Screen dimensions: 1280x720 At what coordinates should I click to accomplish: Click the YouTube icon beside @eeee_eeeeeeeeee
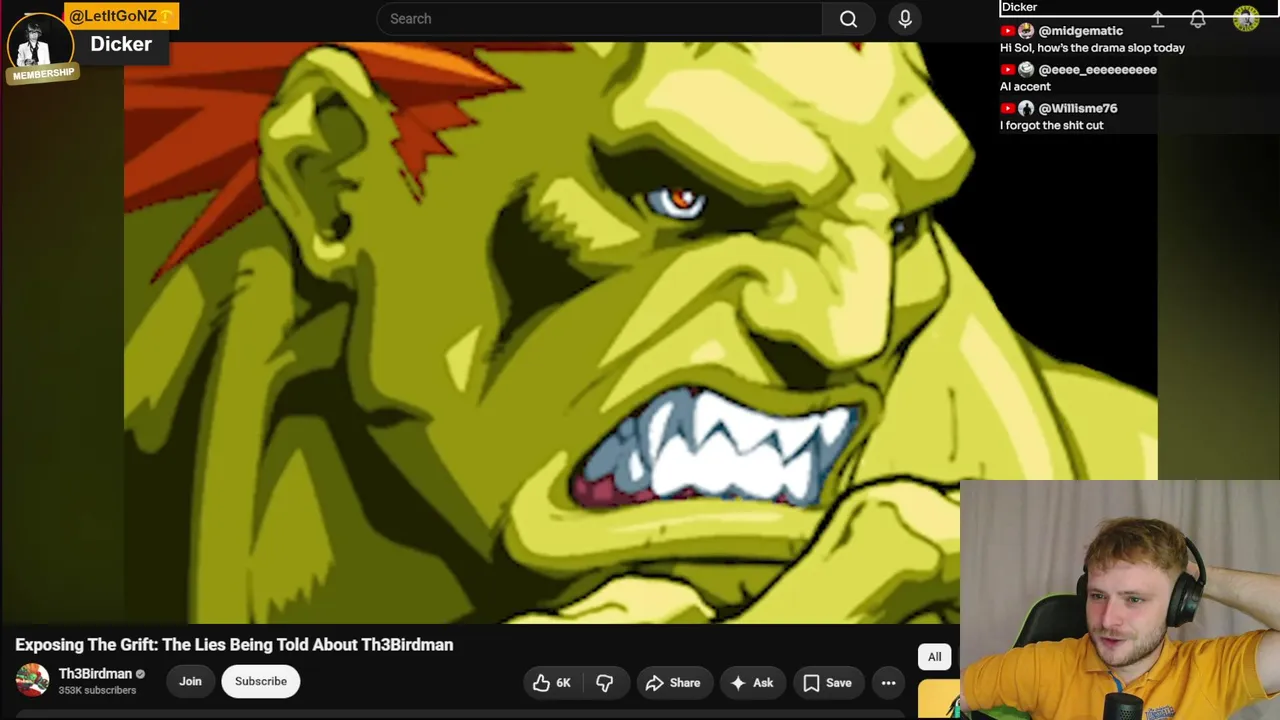coord(1008,70)
